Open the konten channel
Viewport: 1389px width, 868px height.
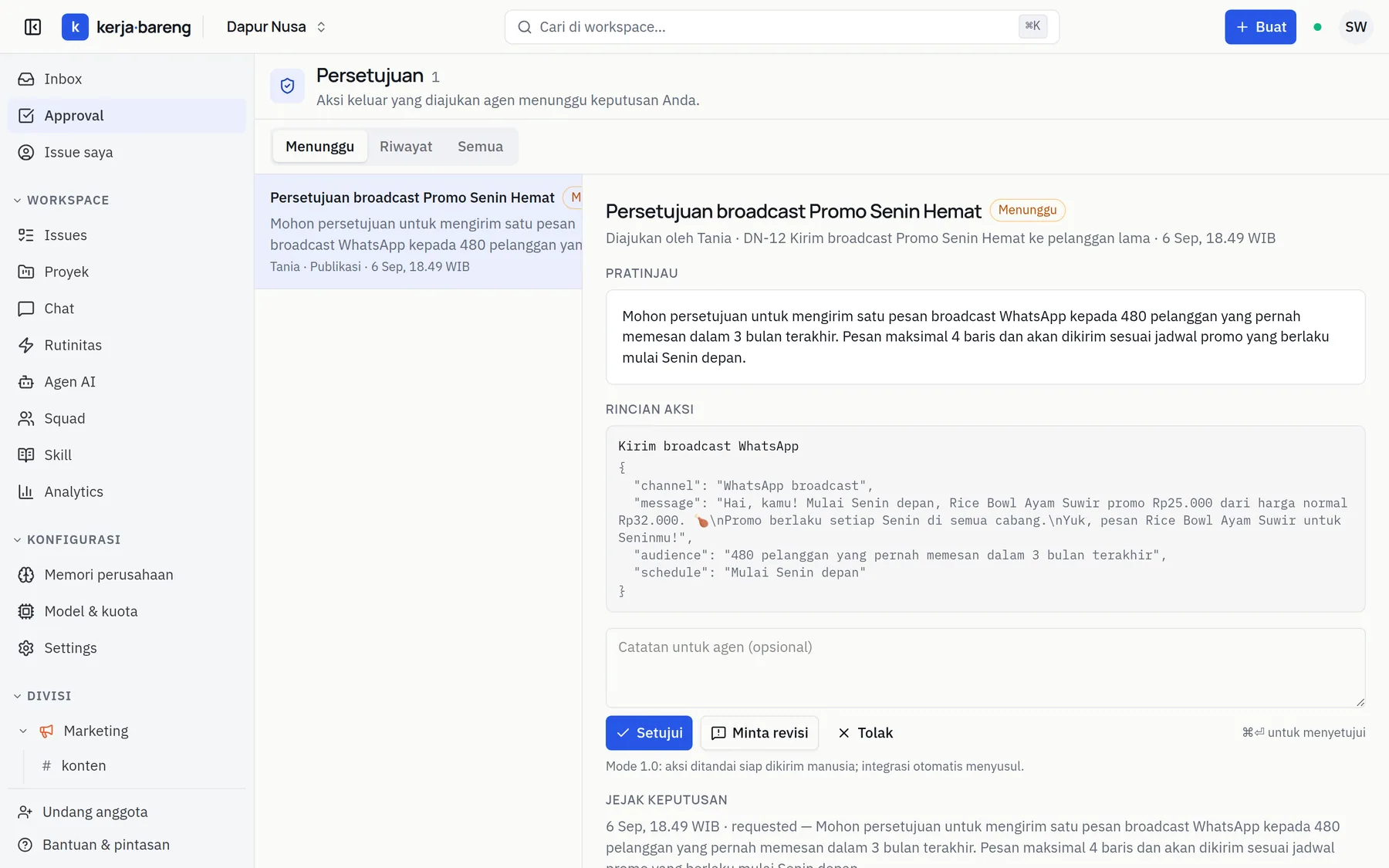[x=83, y=765]
